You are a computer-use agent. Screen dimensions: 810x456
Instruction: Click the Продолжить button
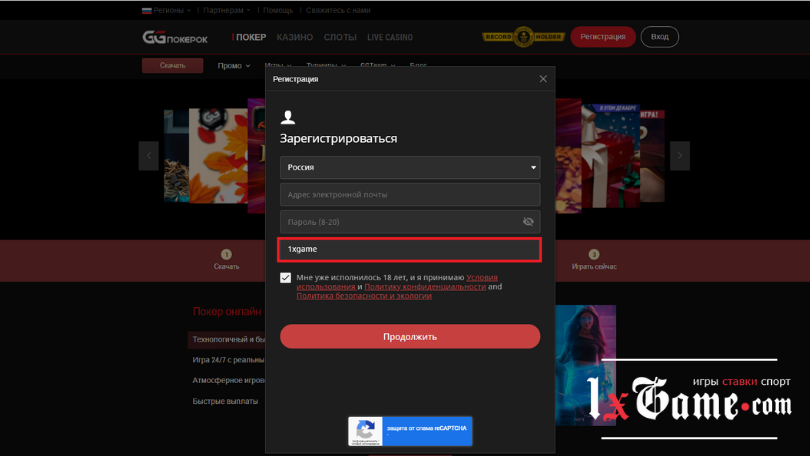coord(410,337)
